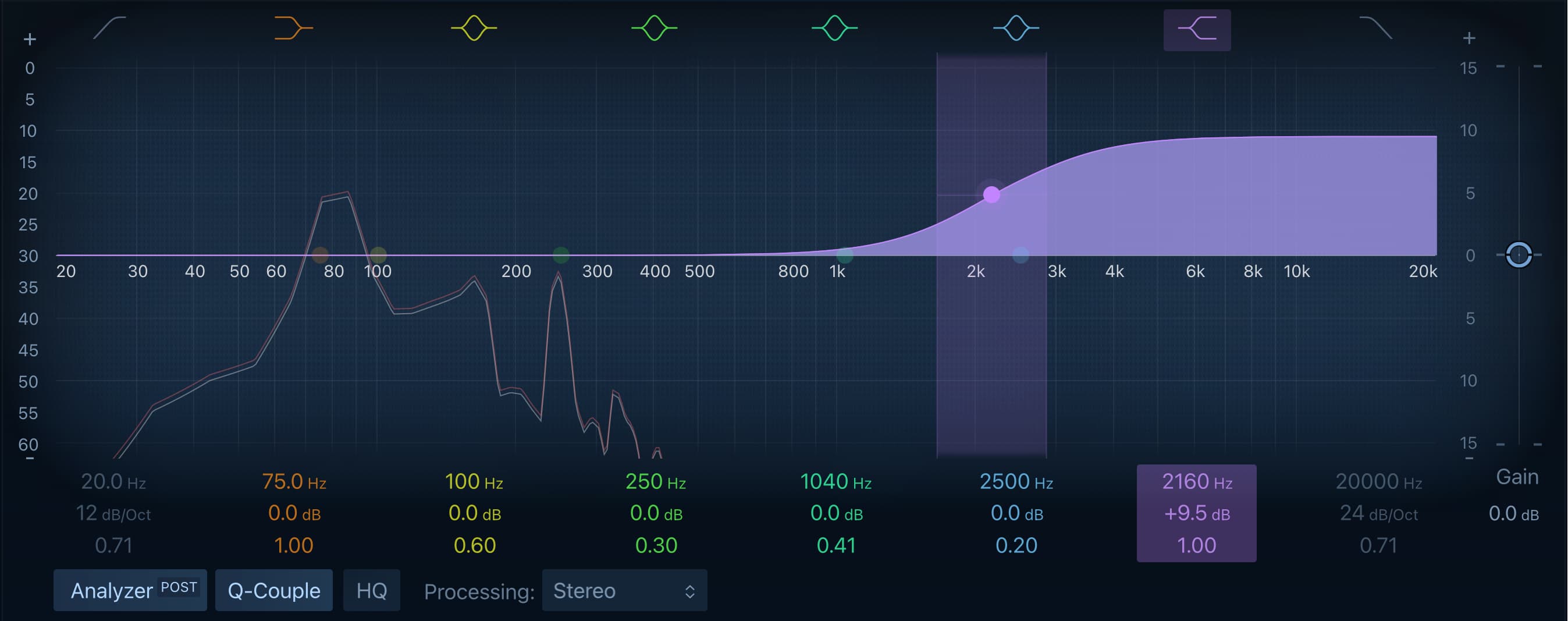
Task: Enable the low-pass filter band icon
Action: coord(1375,28)
